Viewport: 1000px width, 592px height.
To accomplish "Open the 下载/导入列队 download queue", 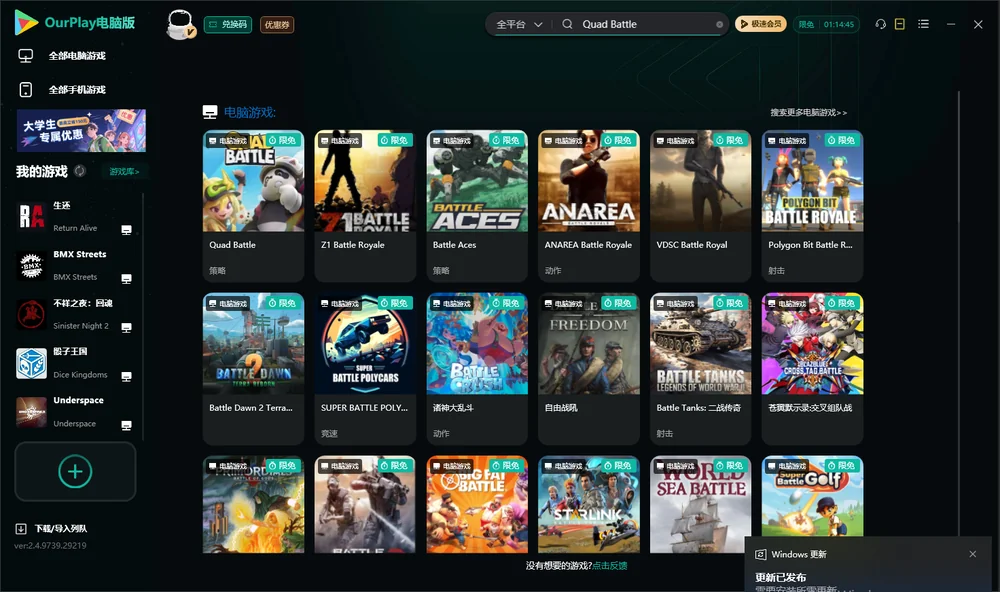I will click(51, 528).
